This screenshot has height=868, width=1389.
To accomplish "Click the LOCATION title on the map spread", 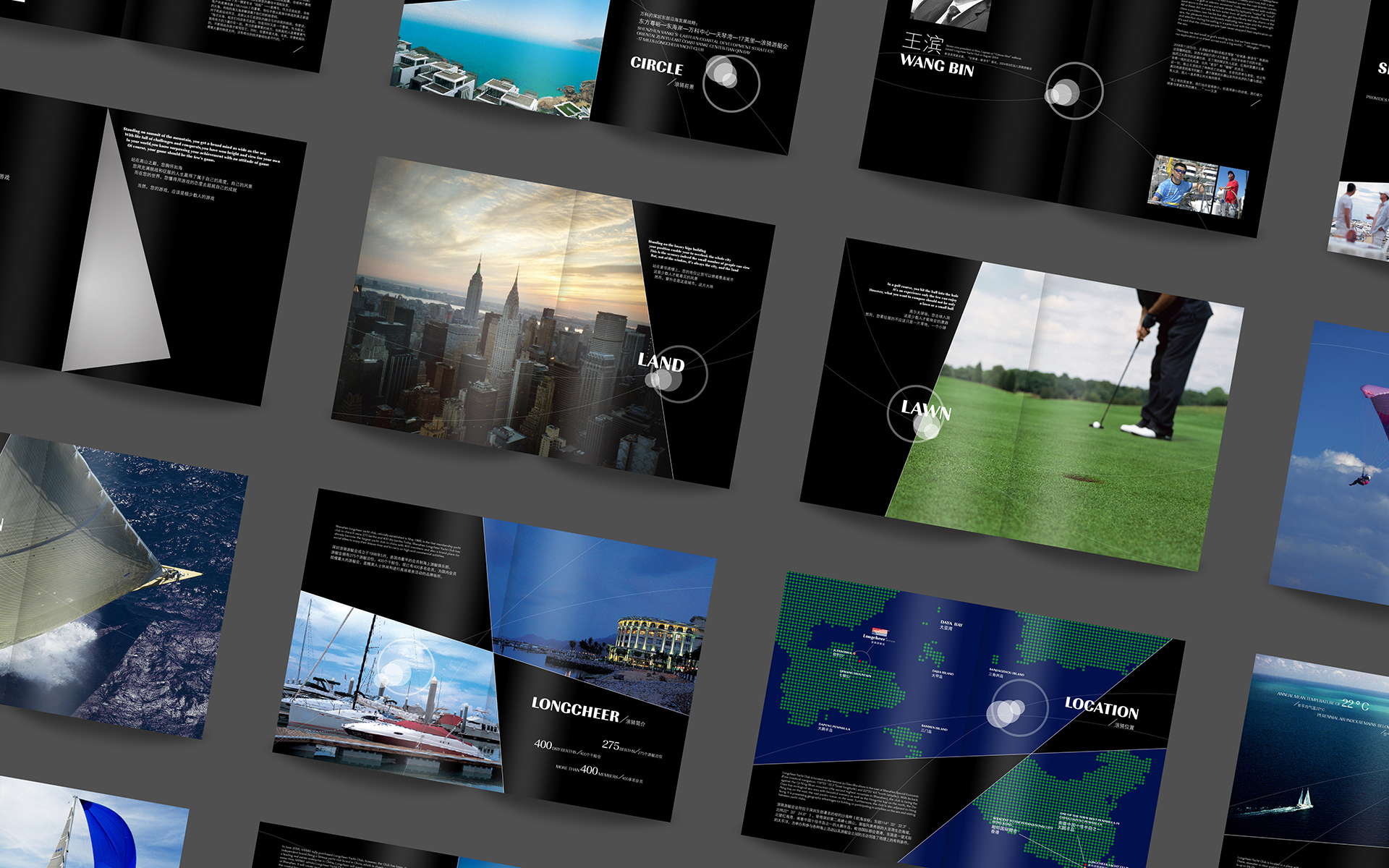I will [1101, 707].
